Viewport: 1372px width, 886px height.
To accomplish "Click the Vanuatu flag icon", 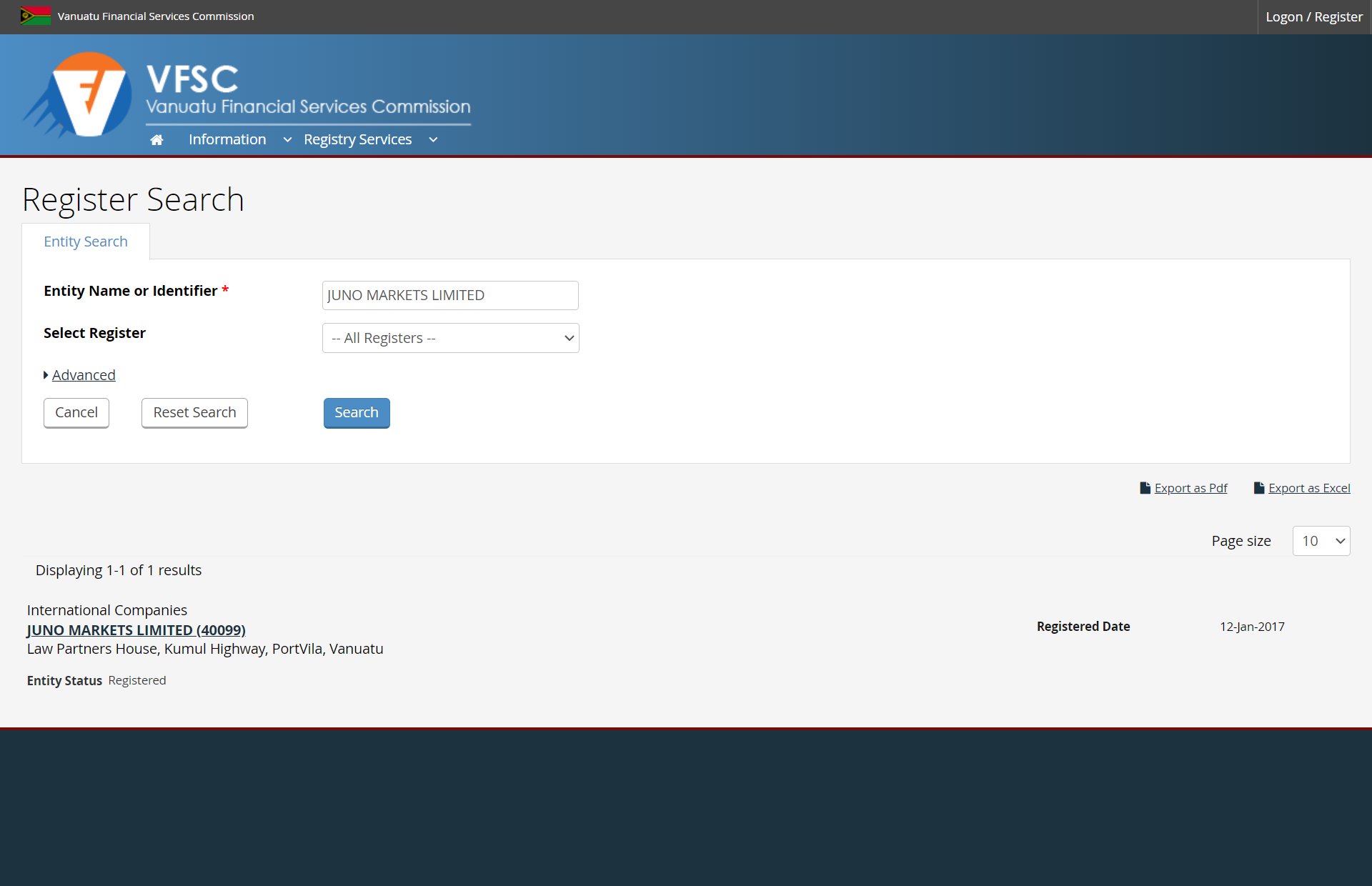I will point(36,16).
